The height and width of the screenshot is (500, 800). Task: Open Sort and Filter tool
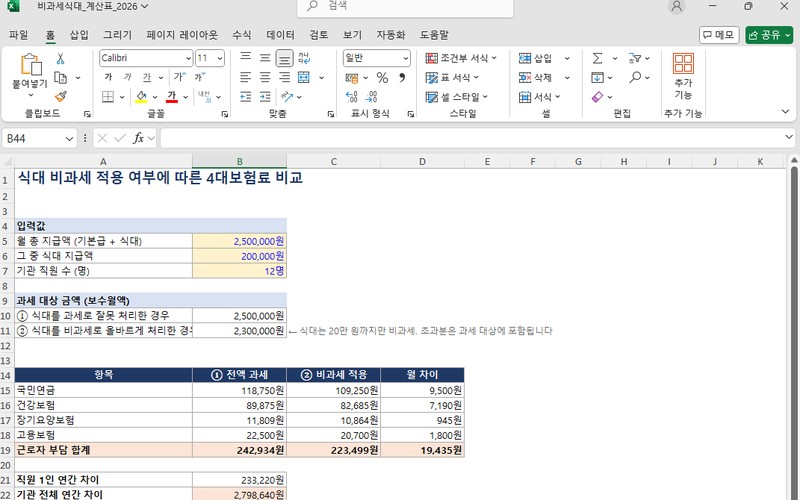[x=635, y=58]
